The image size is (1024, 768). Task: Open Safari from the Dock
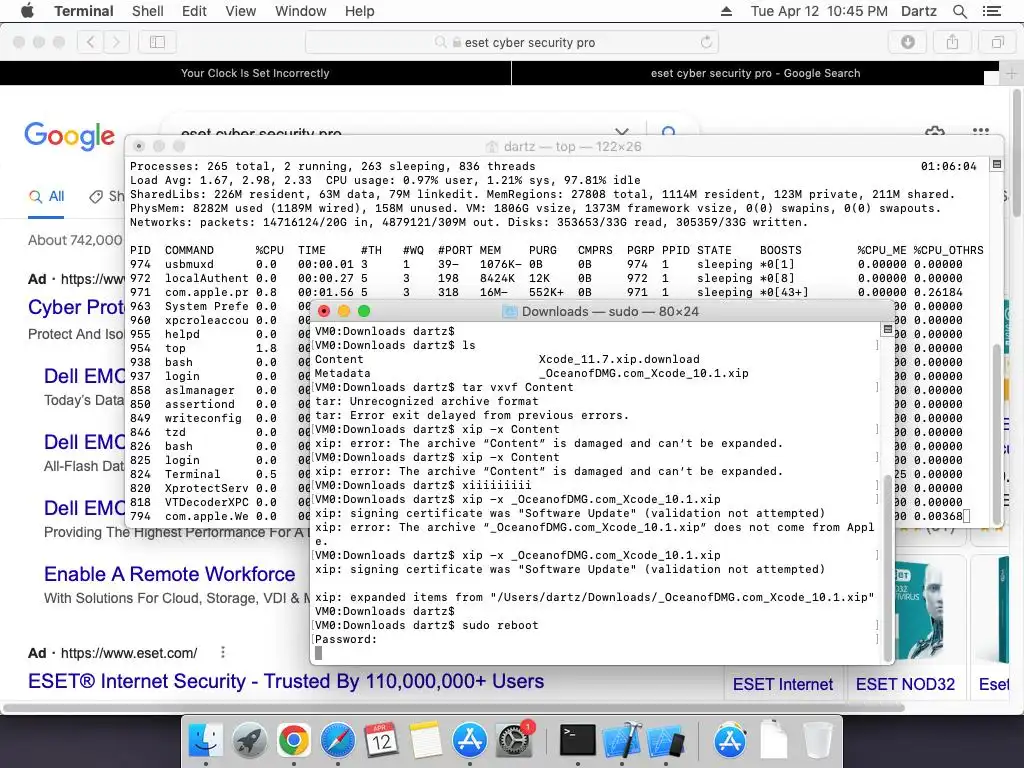(x=338, y=741)
